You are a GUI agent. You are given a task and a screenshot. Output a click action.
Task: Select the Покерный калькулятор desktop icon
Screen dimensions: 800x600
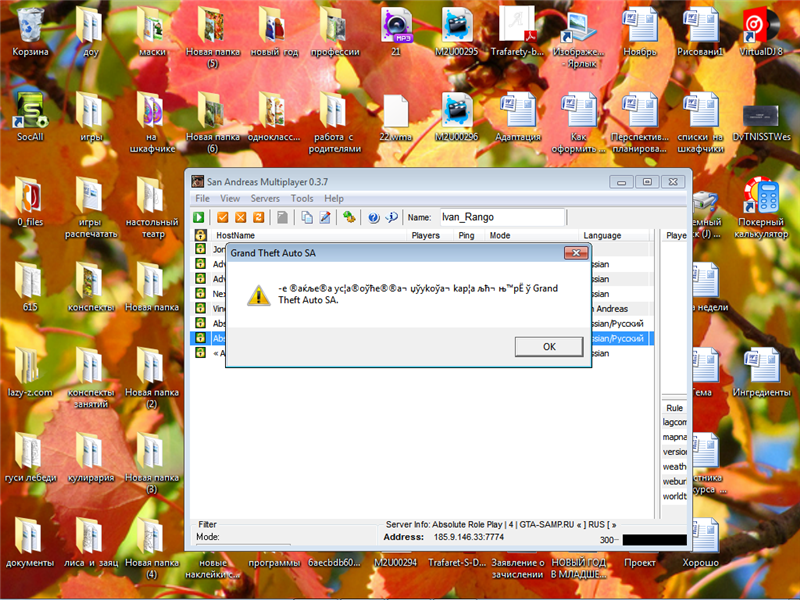tap(762, 198)
